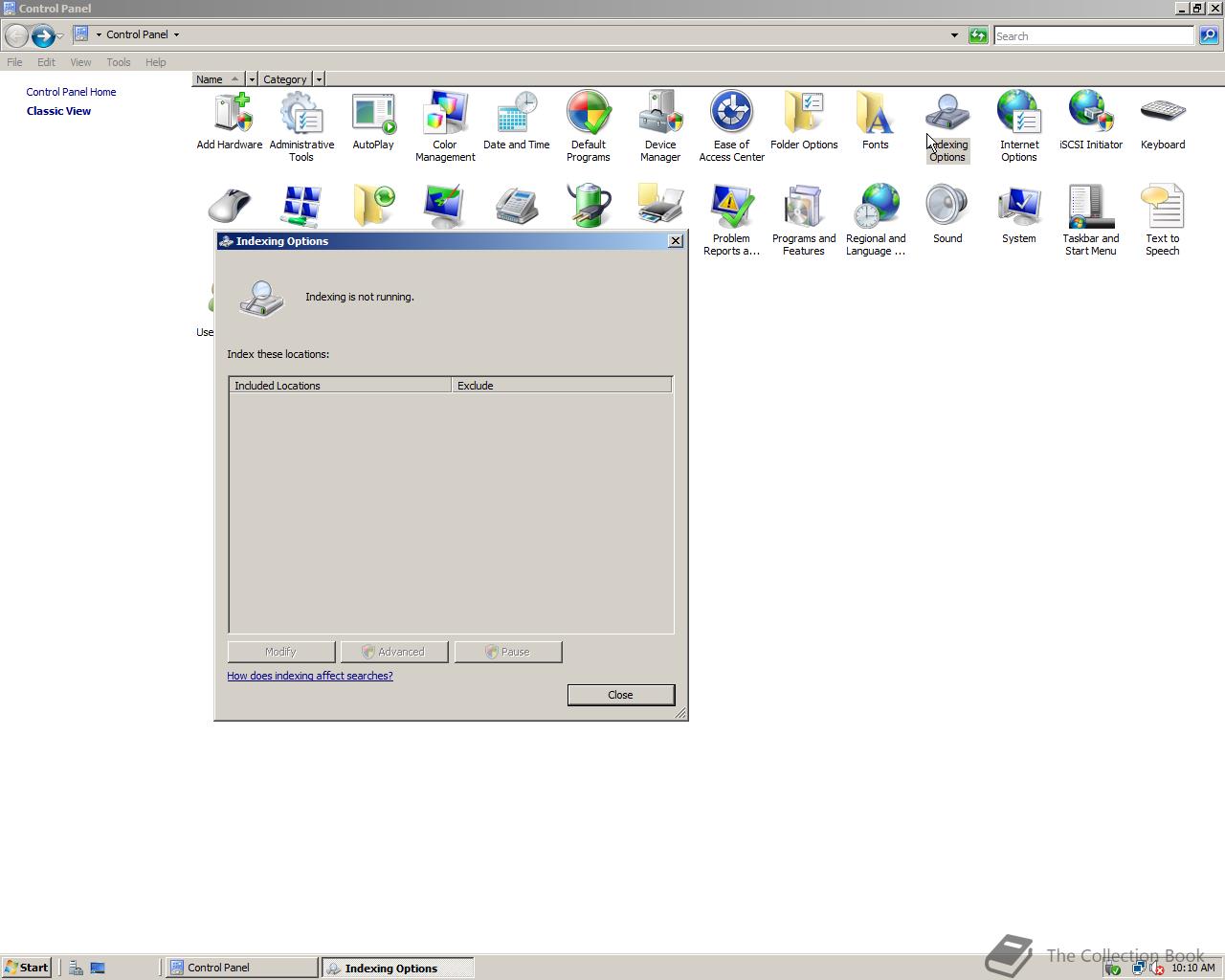Open the Mouse icon in second row

coord(230,206)
